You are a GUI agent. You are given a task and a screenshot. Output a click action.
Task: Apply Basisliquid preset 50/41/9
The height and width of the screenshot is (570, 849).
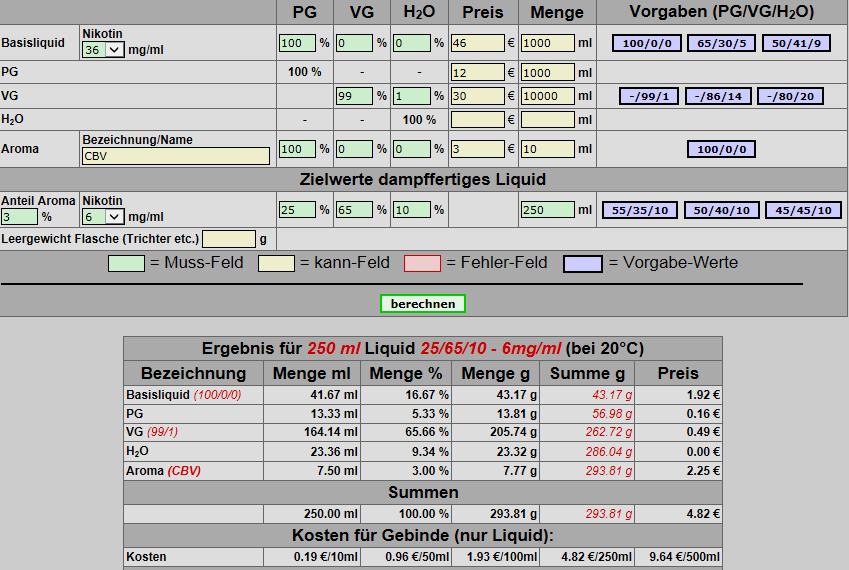(794, 43)
